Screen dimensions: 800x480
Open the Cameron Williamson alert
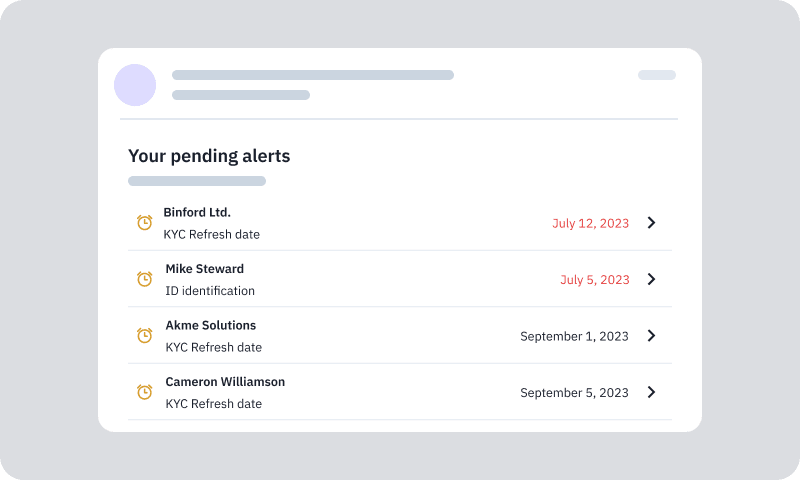pyautogui.click(x=225, y=382)
